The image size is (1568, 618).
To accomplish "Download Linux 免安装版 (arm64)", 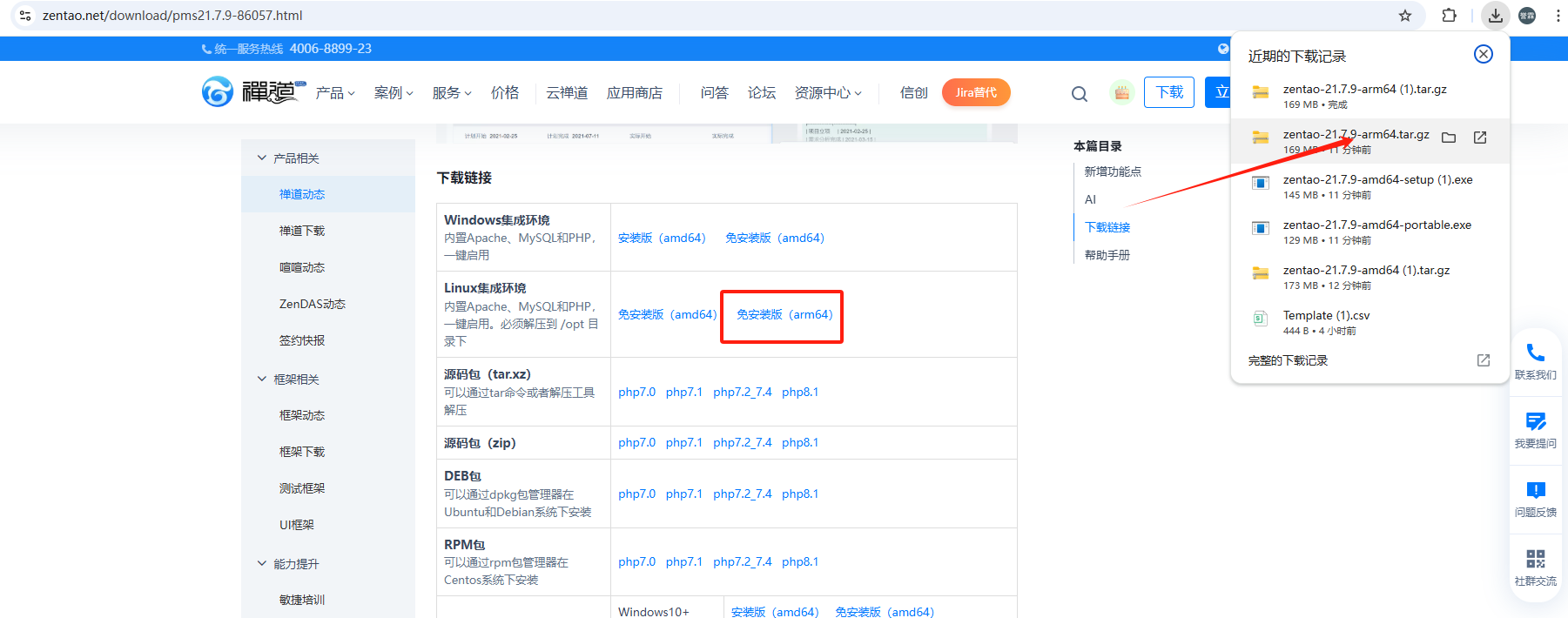I will coord(784,314).
